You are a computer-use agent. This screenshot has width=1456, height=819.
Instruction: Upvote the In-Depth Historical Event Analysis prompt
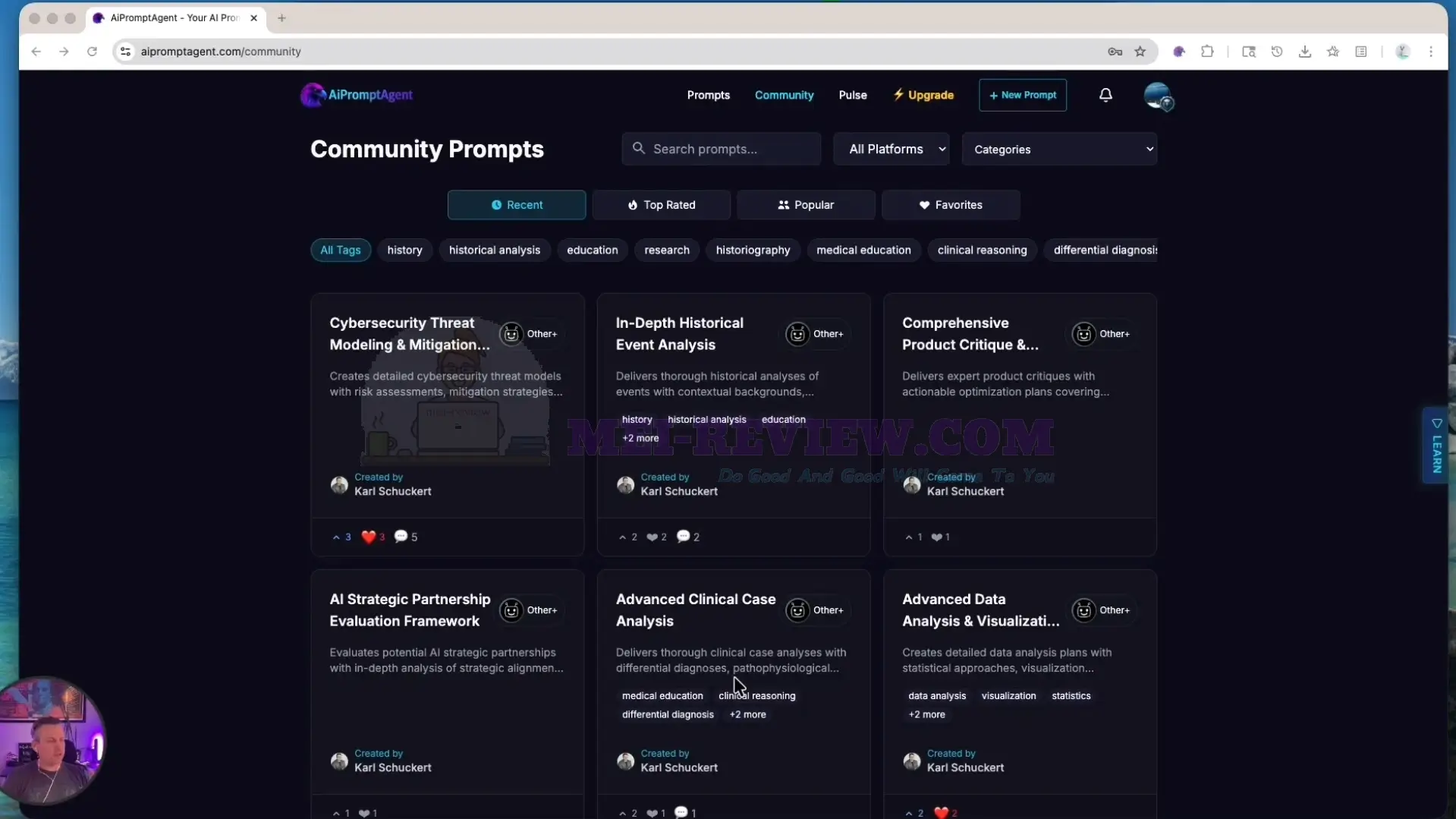(627, 537)
